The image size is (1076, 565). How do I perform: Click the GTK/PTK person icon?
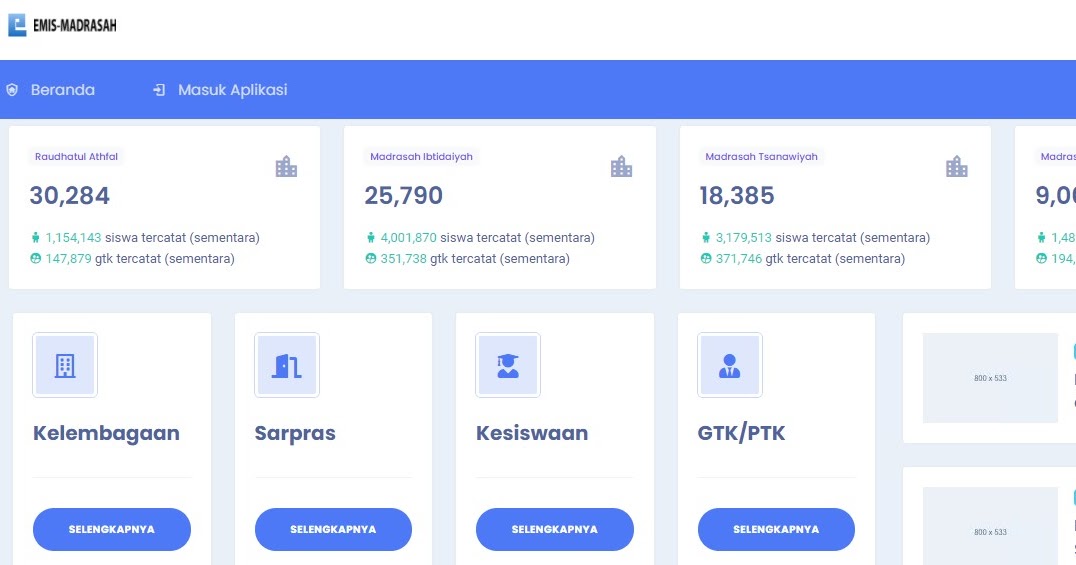point(729,365)
